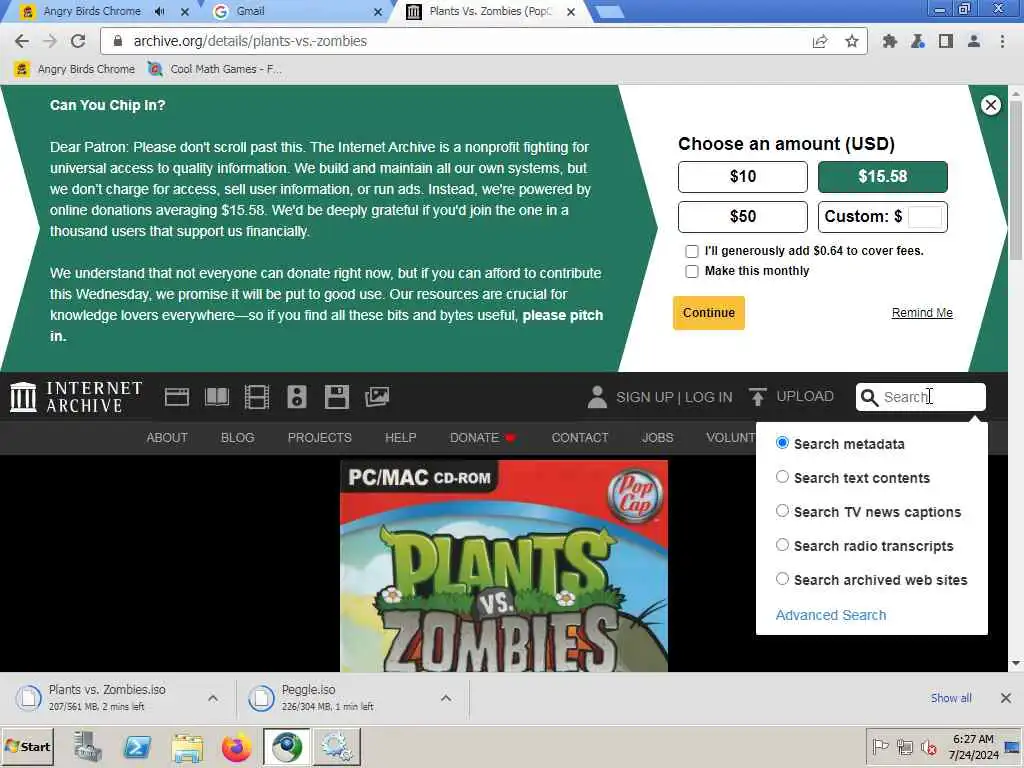Click the volume icon in system tray
Viewport: 1024px width, 768px height.
coord(928,746)
